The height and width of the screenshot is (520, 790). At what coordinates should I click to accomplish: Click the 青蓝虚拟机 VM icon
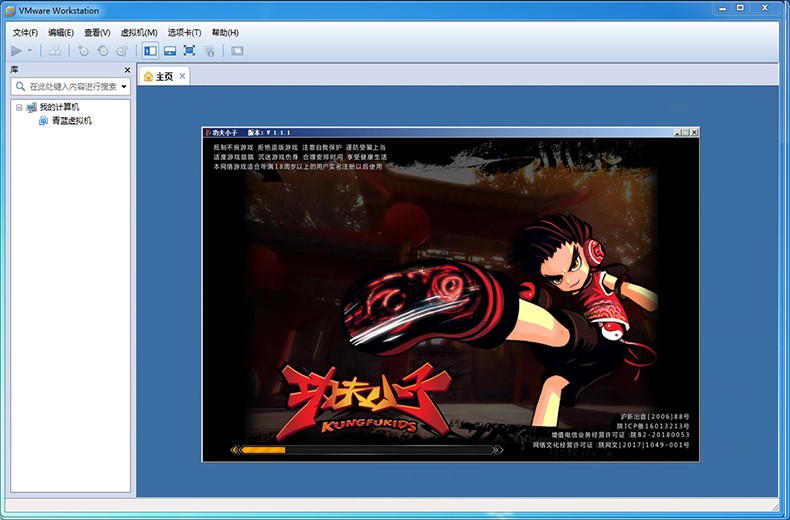[43, 121]
